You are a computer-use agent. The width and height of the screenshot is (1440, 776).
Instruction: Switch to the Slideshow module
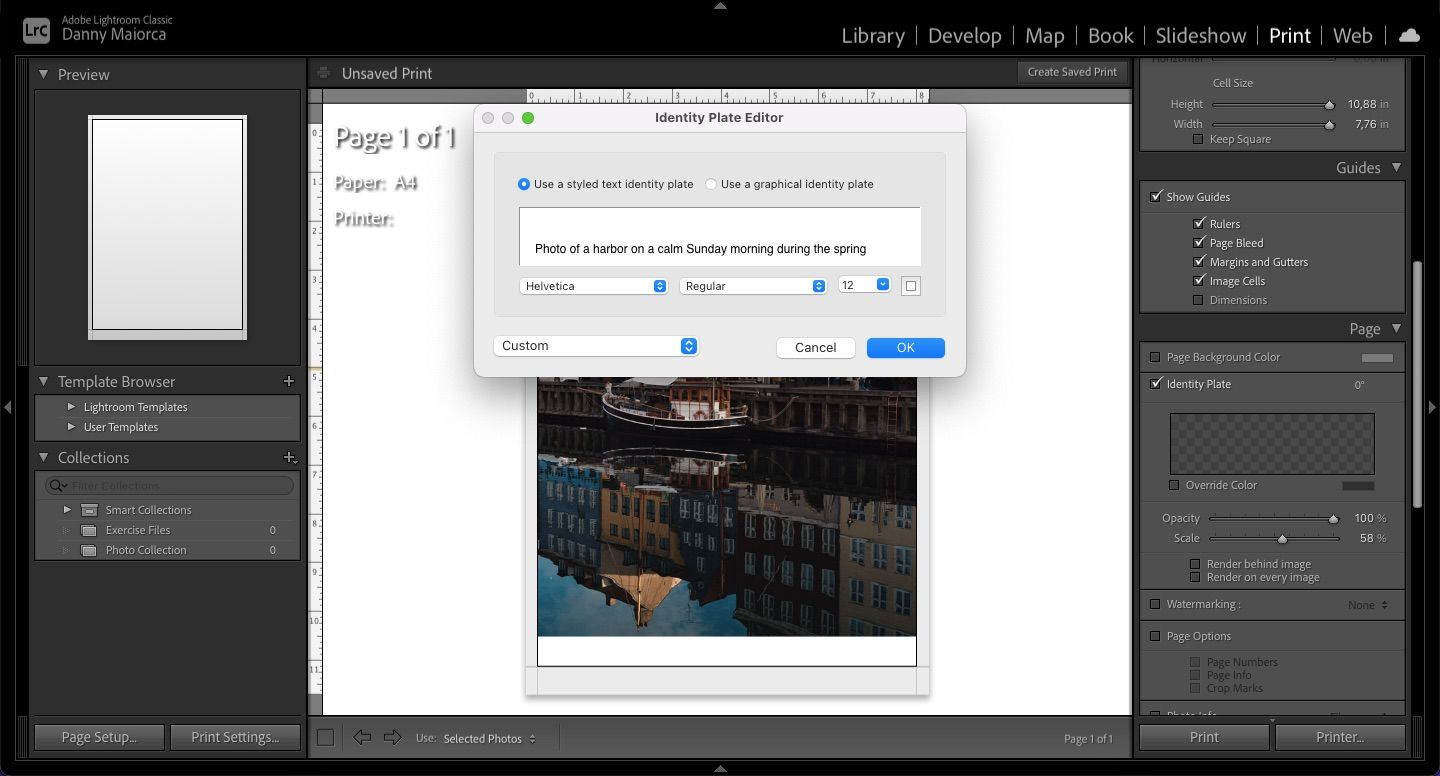click(x=1201, y=36)
